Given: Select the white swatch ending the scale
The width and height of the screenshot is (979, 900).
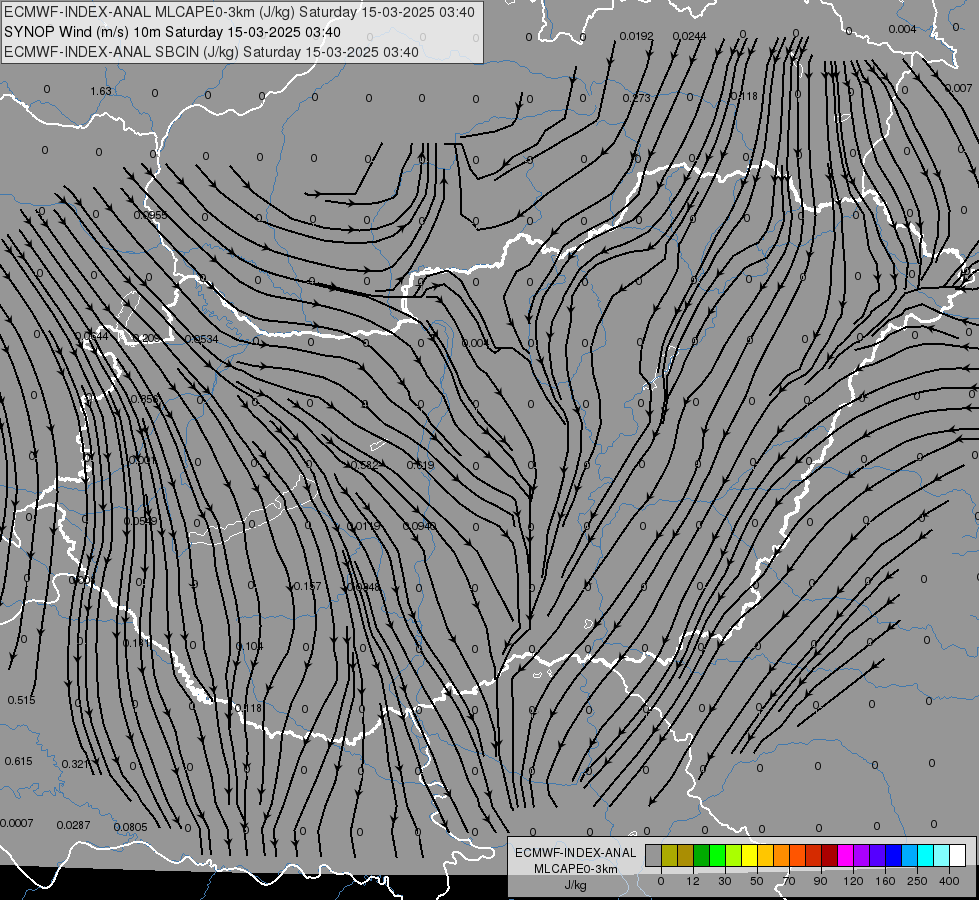Looking at the screenshot, I should (x=958, y=856).
